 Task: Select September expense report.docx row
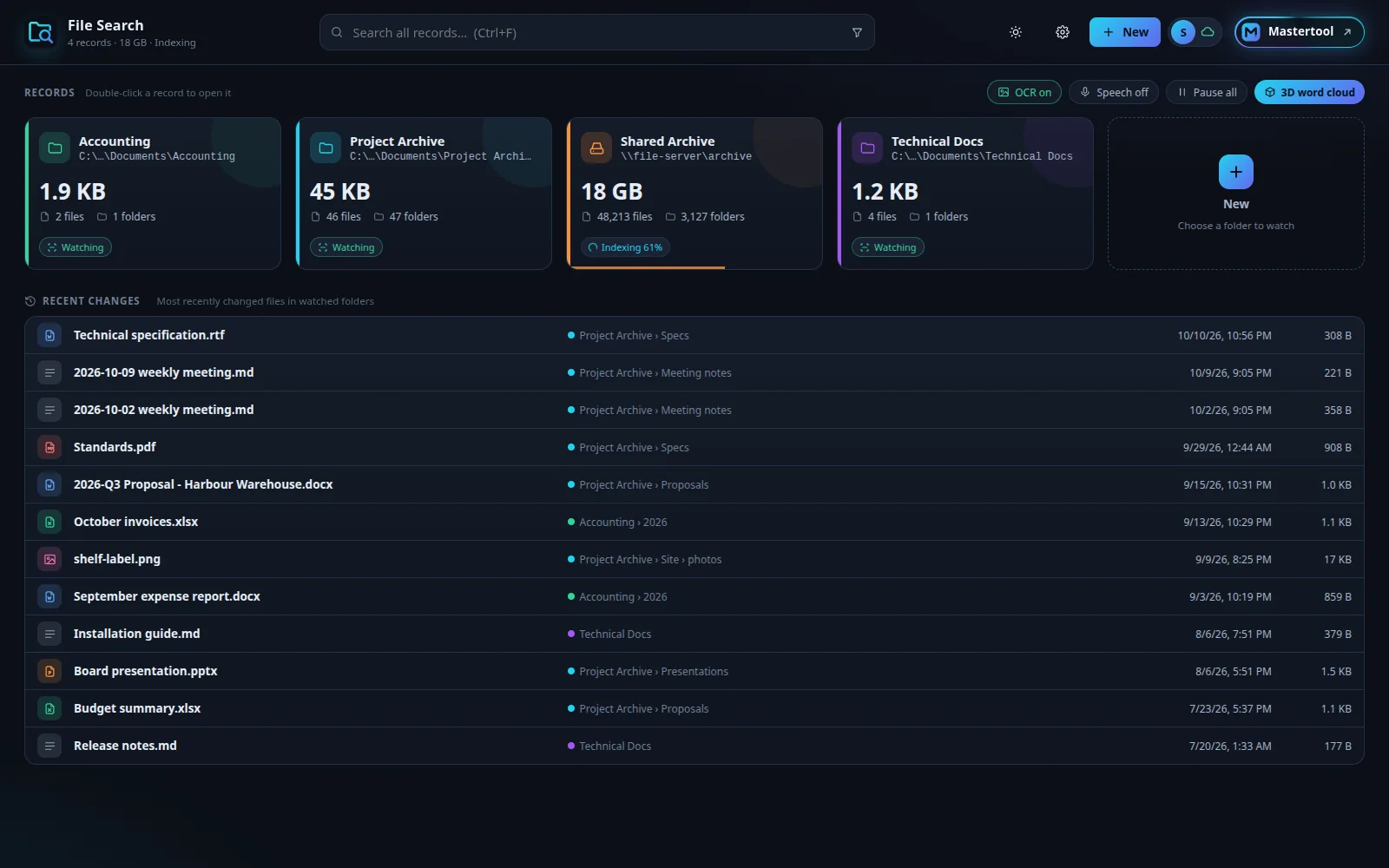click(694, 596)
